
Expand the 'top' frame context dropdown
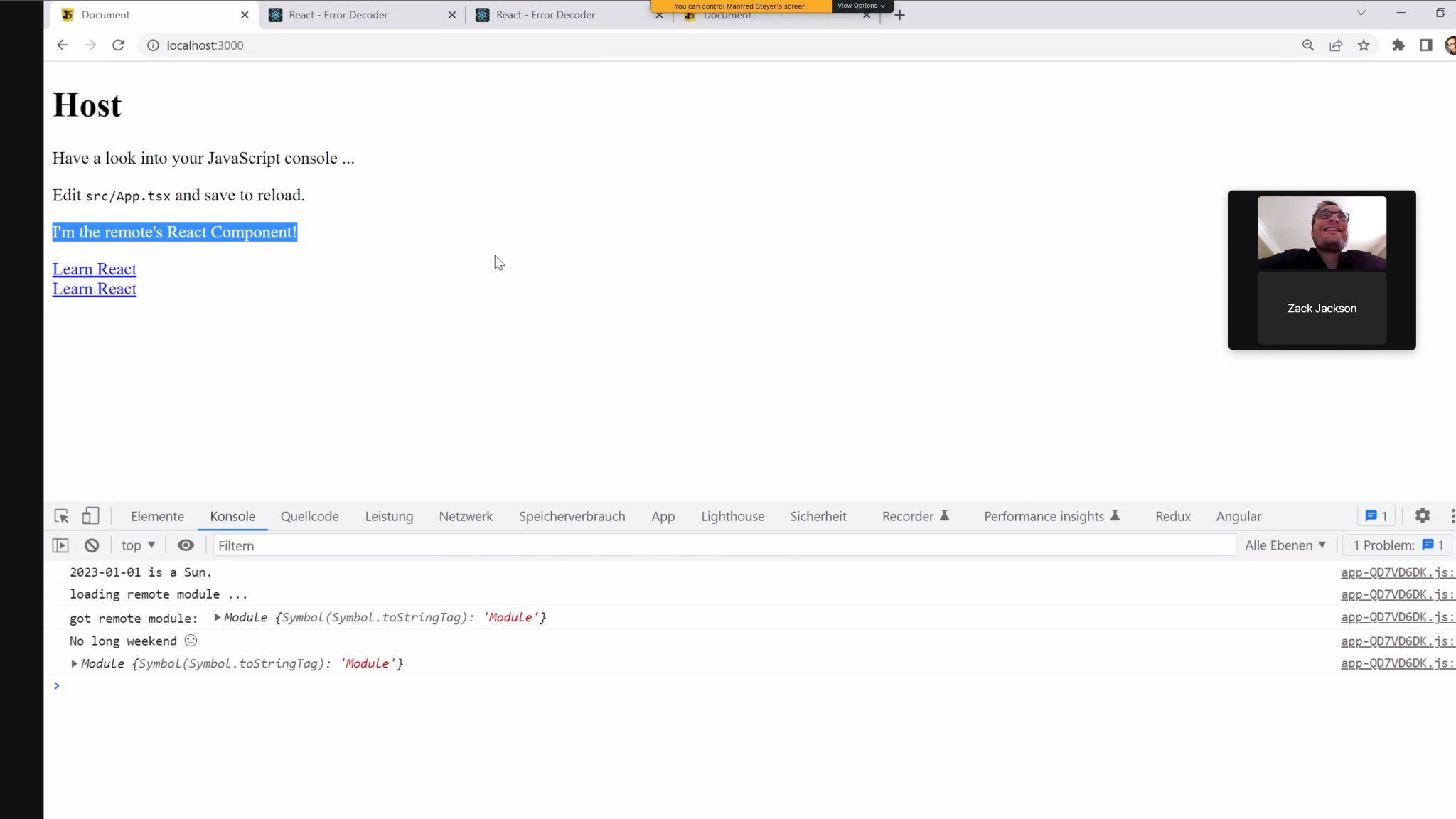137,545
